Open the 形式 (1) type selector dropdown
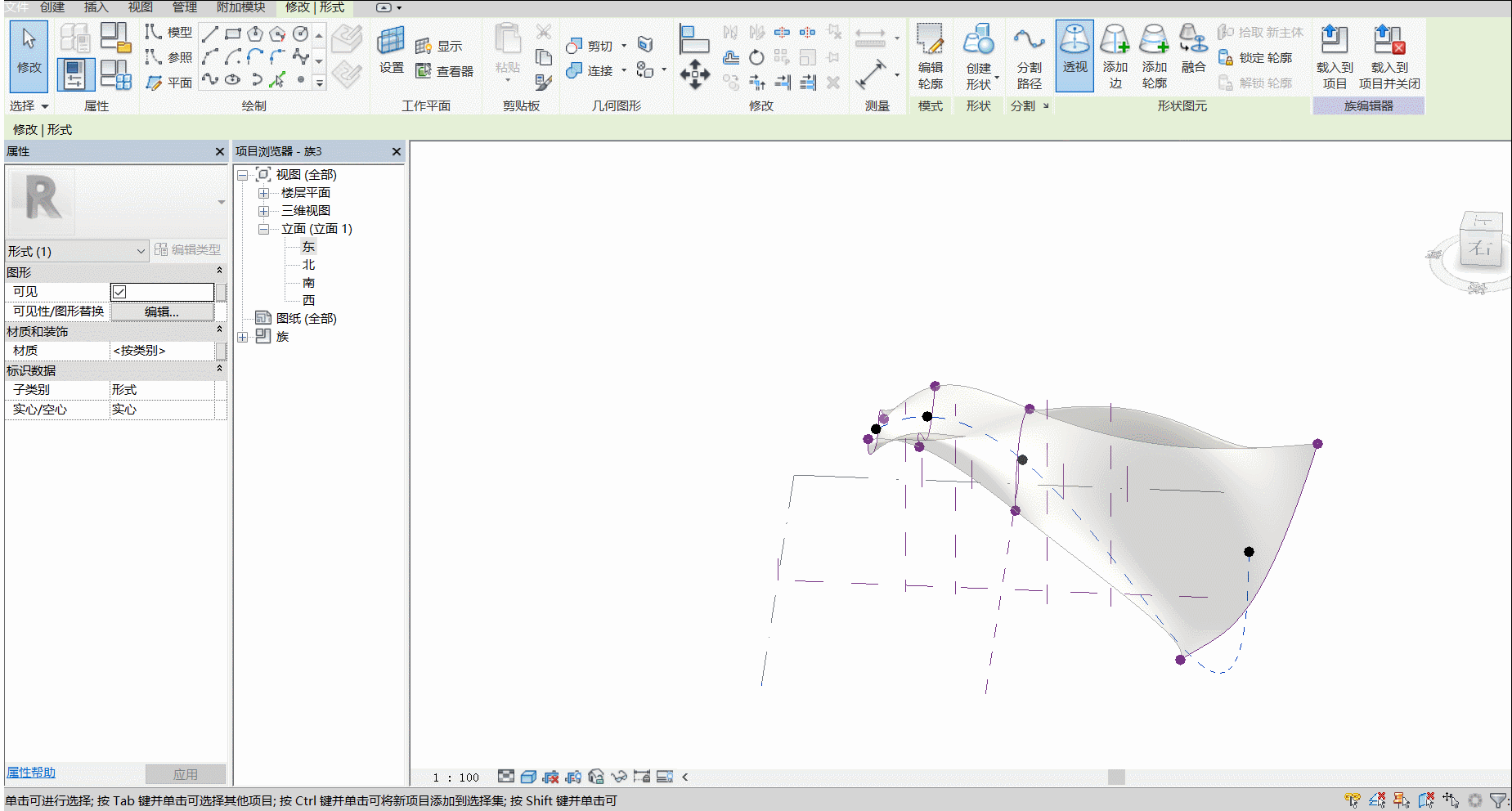Screen dimensions: 1512x811 point(76,251)
